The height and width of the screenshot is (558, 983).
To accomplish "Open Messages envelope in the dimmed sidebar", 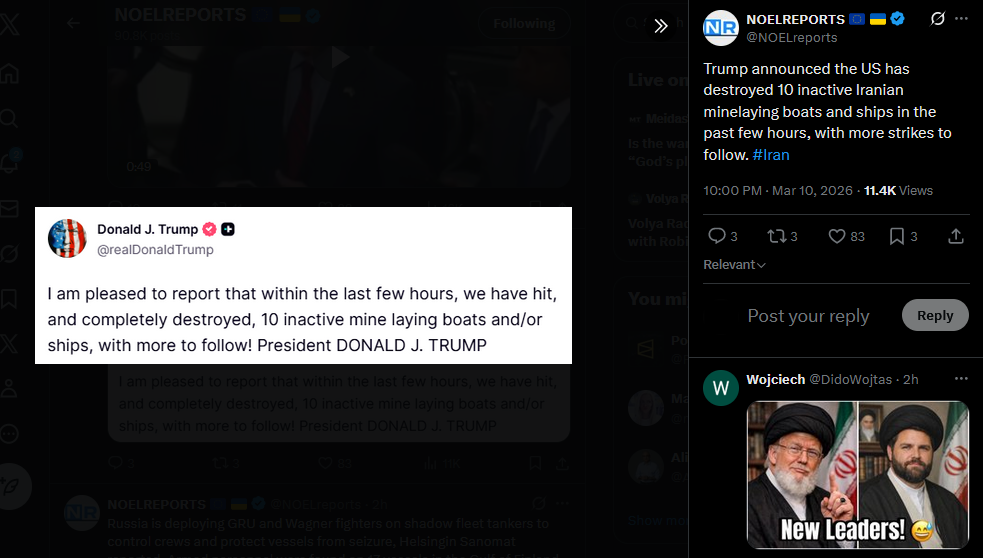I will [9, 208].
